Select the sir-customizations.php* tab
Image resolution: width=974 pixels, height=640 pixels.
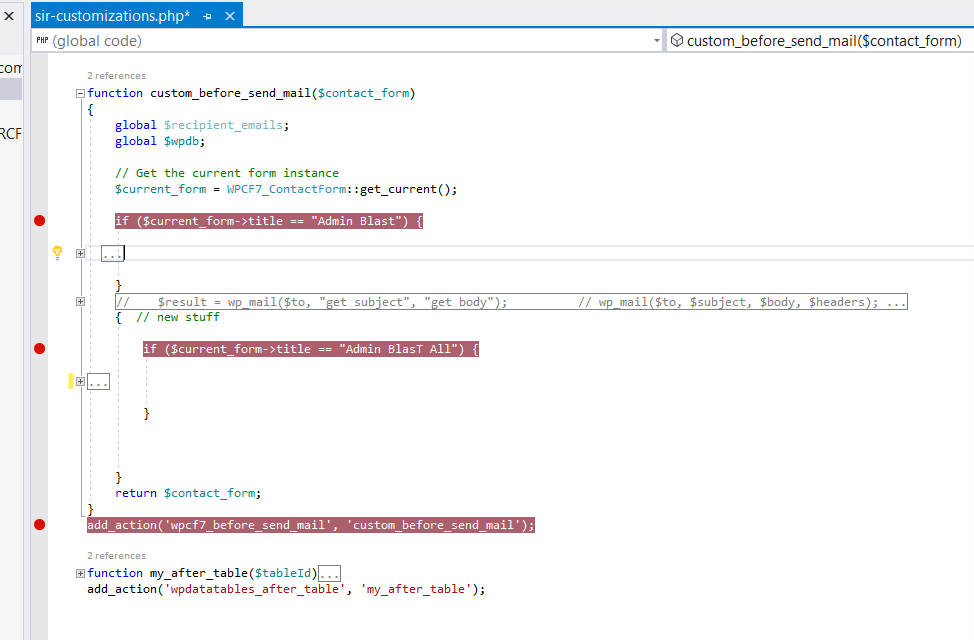coord(112,16)
